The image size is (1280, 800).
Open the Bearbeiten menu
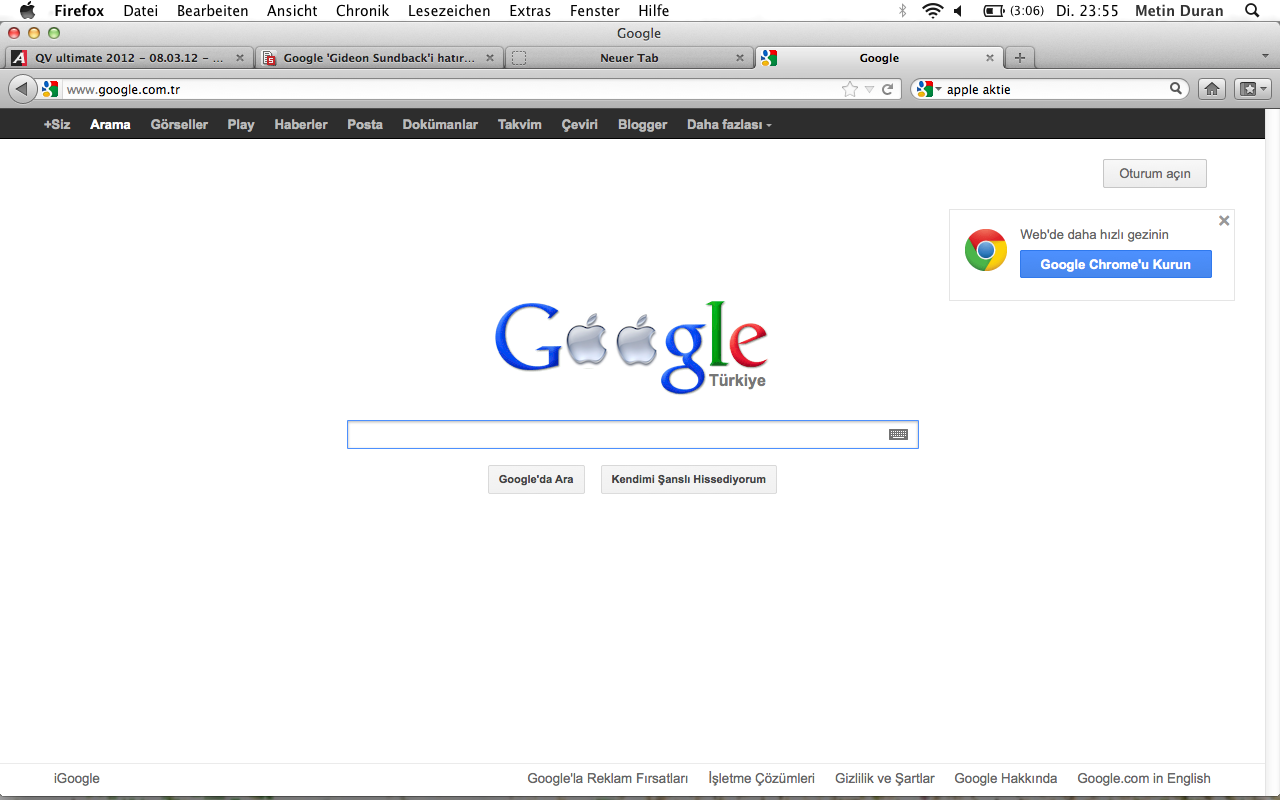click(x=212, y=11)
